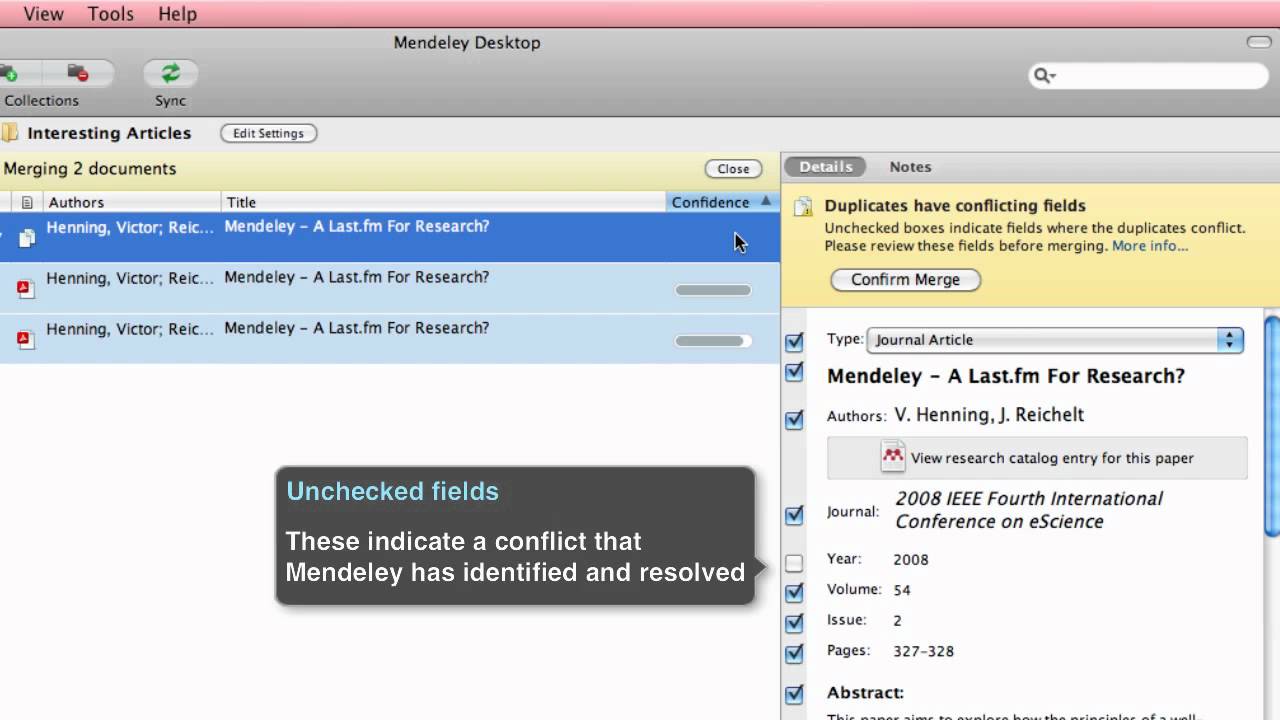This screenshot has width=1280, height=720.
Task: Check the unchecked Year field checkbox
Action: (x=794, y=563)
